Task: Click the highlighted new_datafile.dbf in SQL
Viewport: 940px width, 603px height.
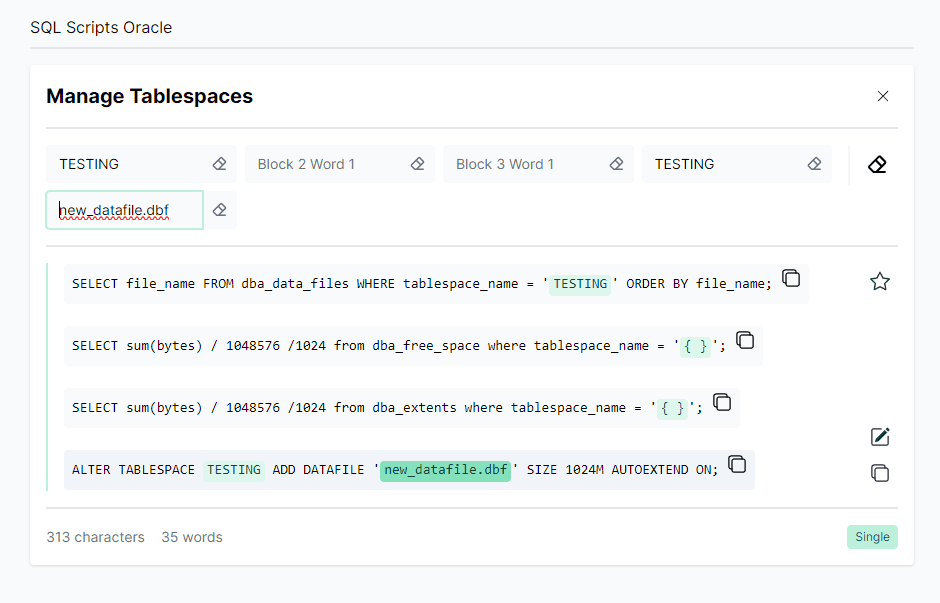Action: point(445,470)
